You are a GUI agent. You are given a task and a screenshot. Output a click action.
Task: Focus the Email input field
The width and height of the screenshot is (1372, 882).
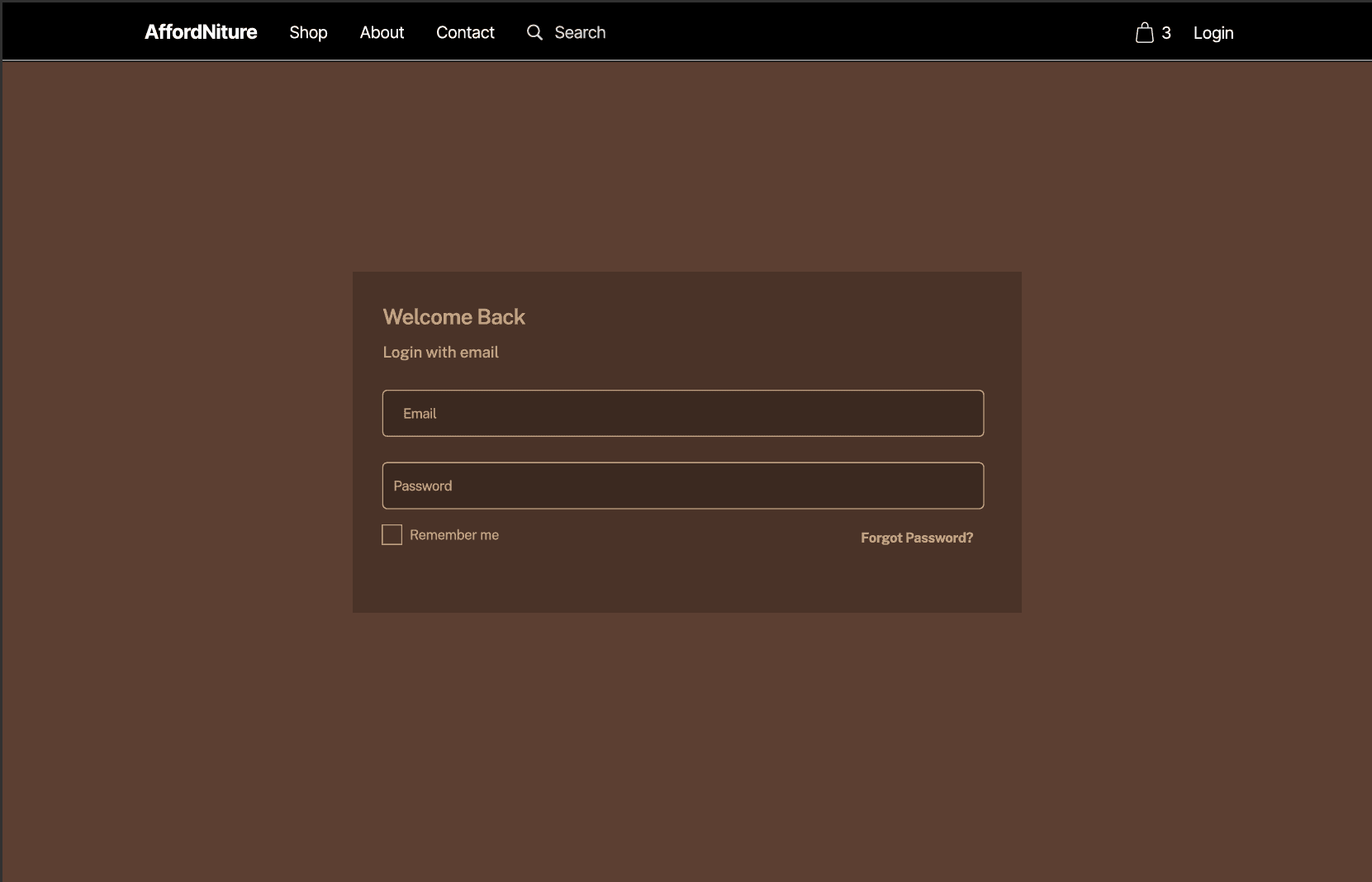[682, 413]
